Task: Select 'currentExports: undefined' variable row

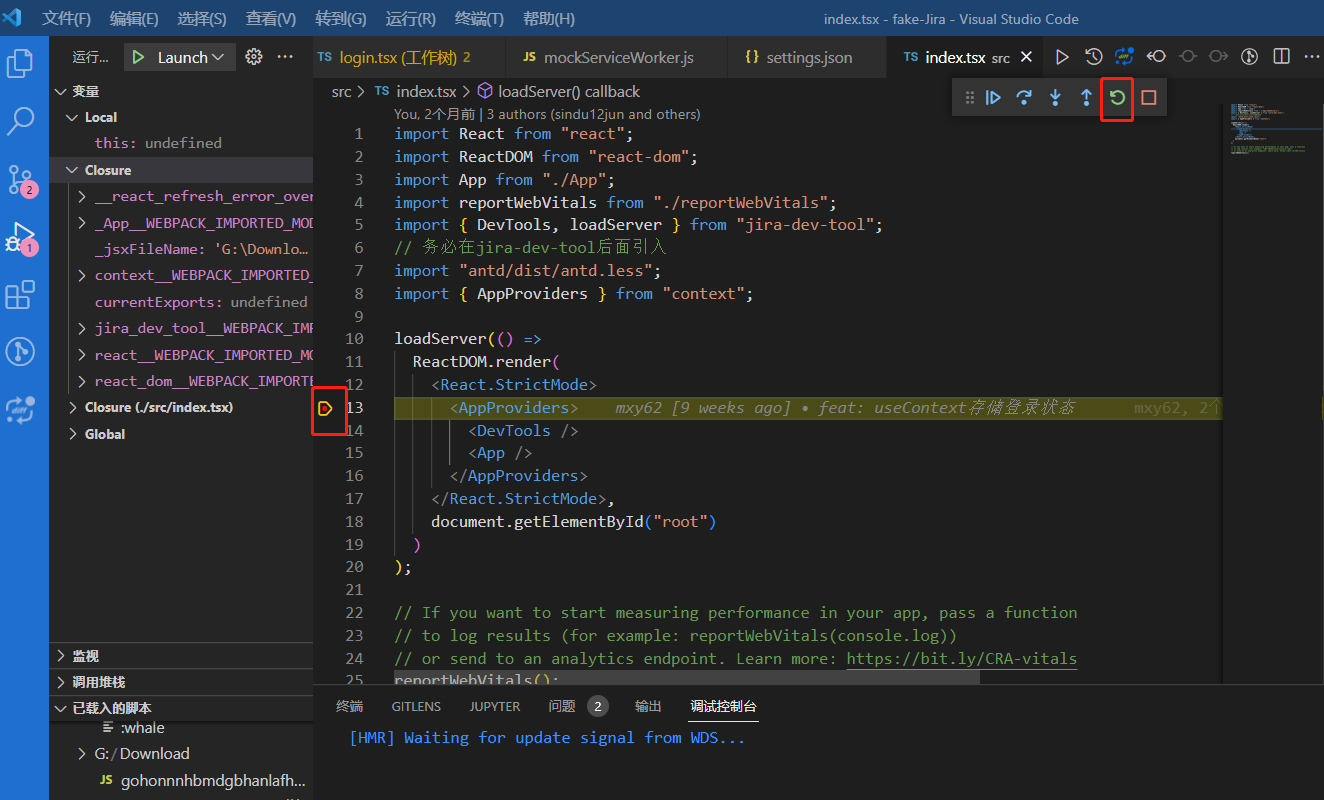Action: [x=181, y=302]
